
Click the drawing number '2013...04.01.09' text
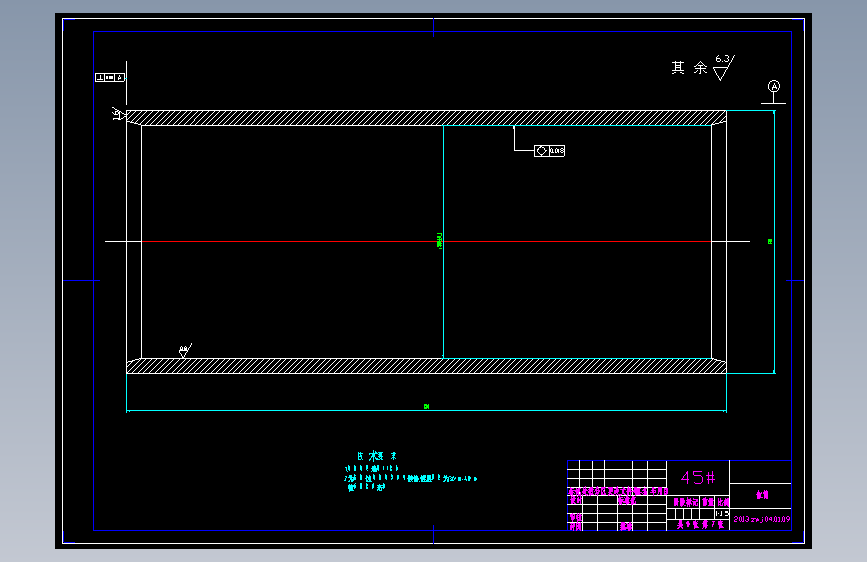[761, 519]
